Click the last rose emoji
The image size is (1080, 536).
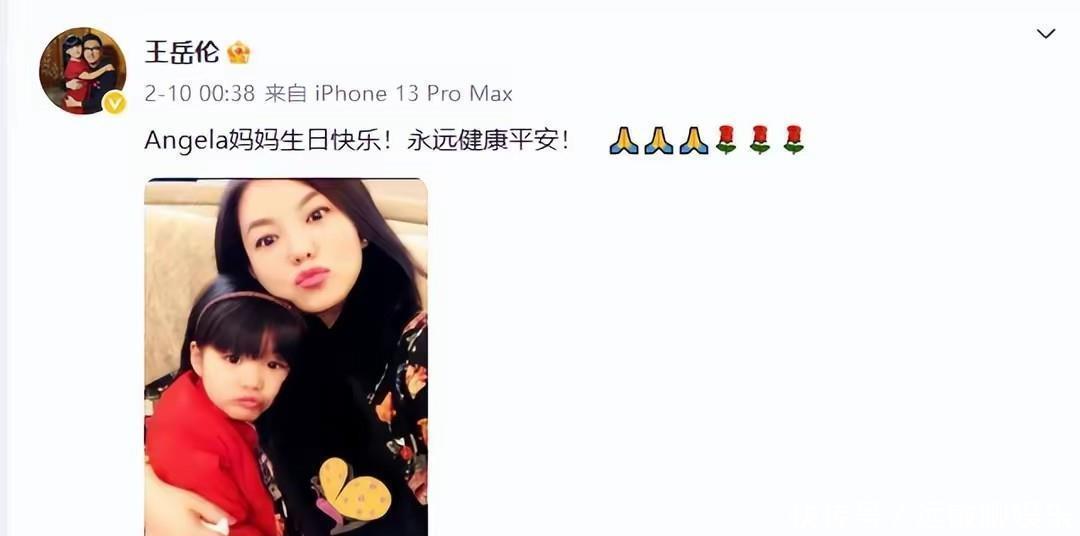tap(793, 140)
